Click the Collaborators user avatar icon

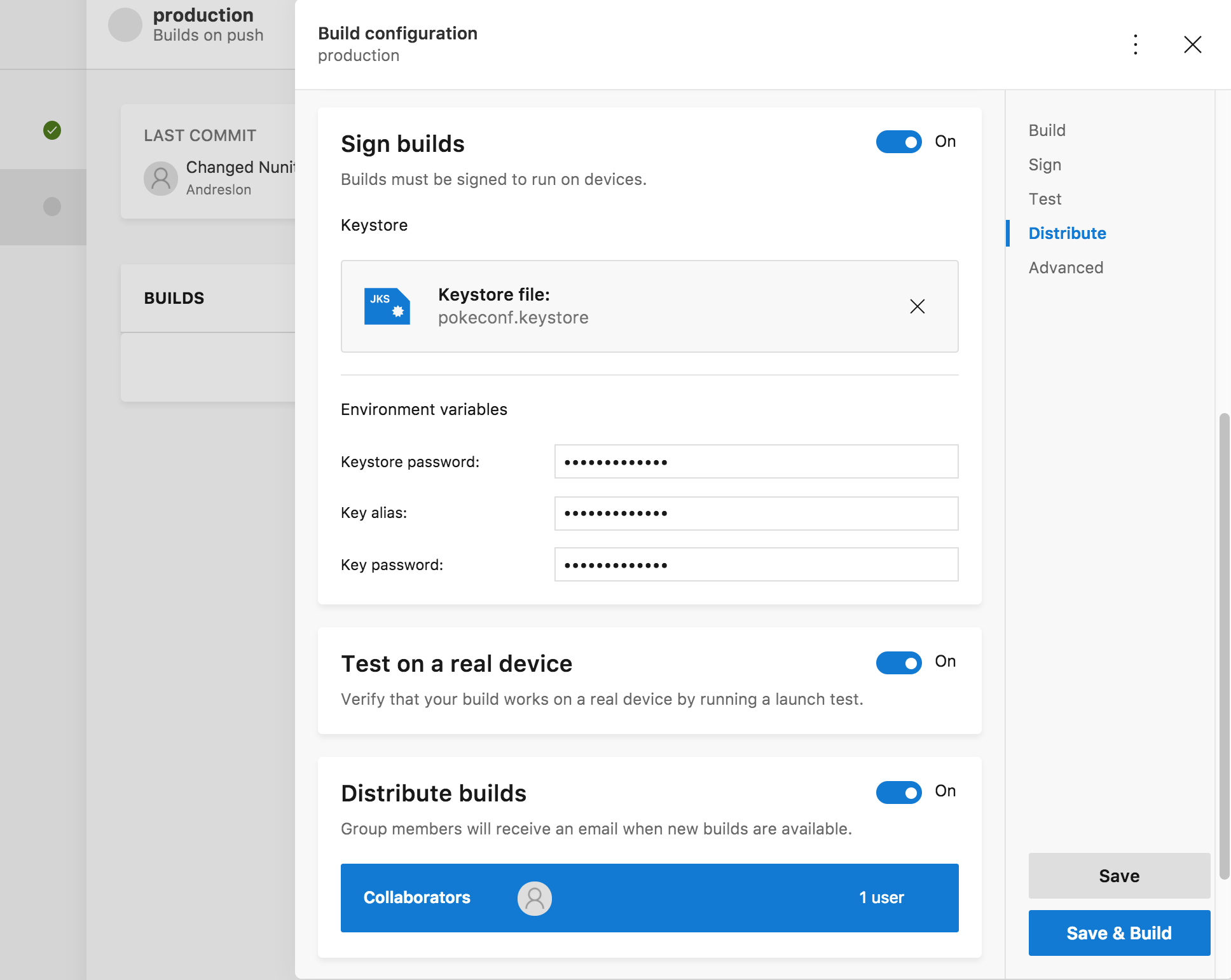coord(534,898)
